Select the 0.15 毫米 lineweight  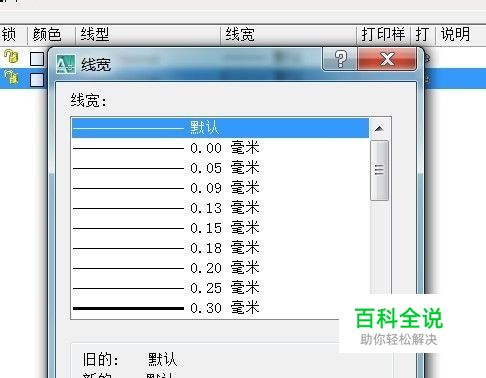pos(220,228)
